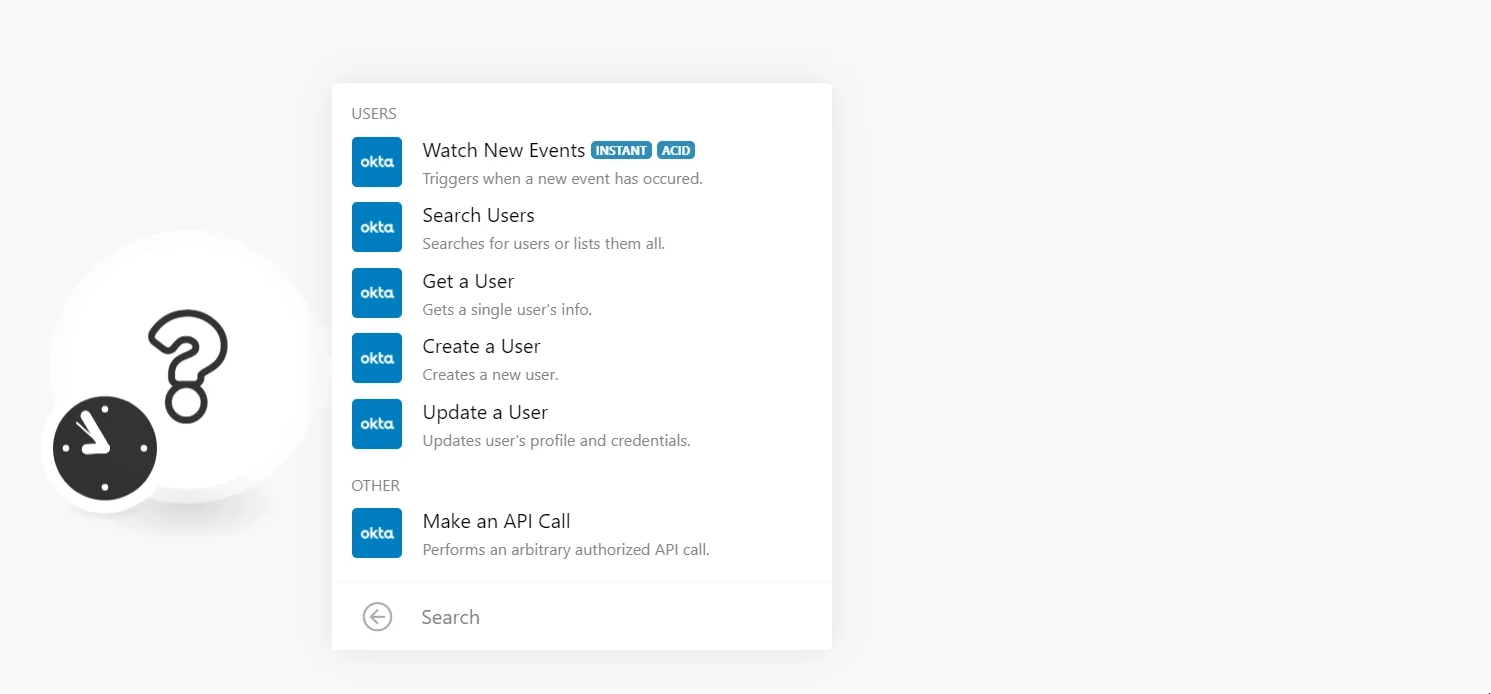Click the OTHER section header

pos(375,486)
